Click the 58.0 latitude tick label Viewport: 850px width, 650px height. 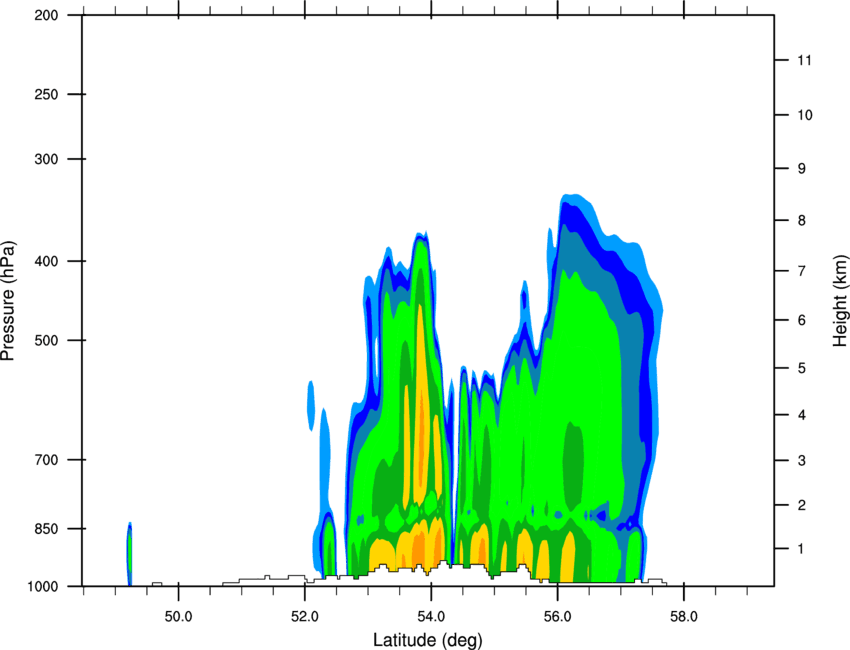tap(684, 617)
